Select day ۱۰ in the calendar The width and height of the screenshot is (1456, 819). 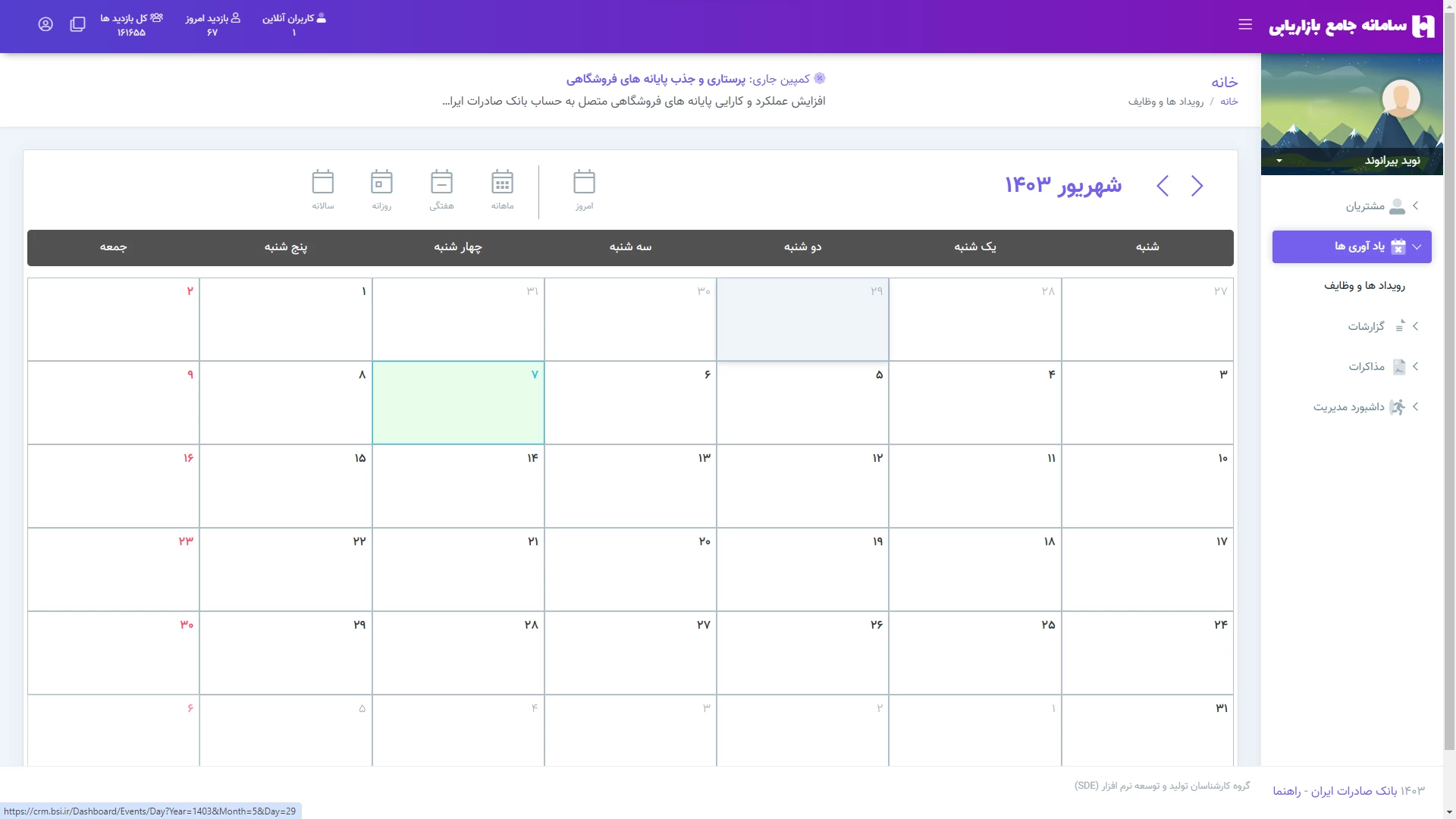1147,486
